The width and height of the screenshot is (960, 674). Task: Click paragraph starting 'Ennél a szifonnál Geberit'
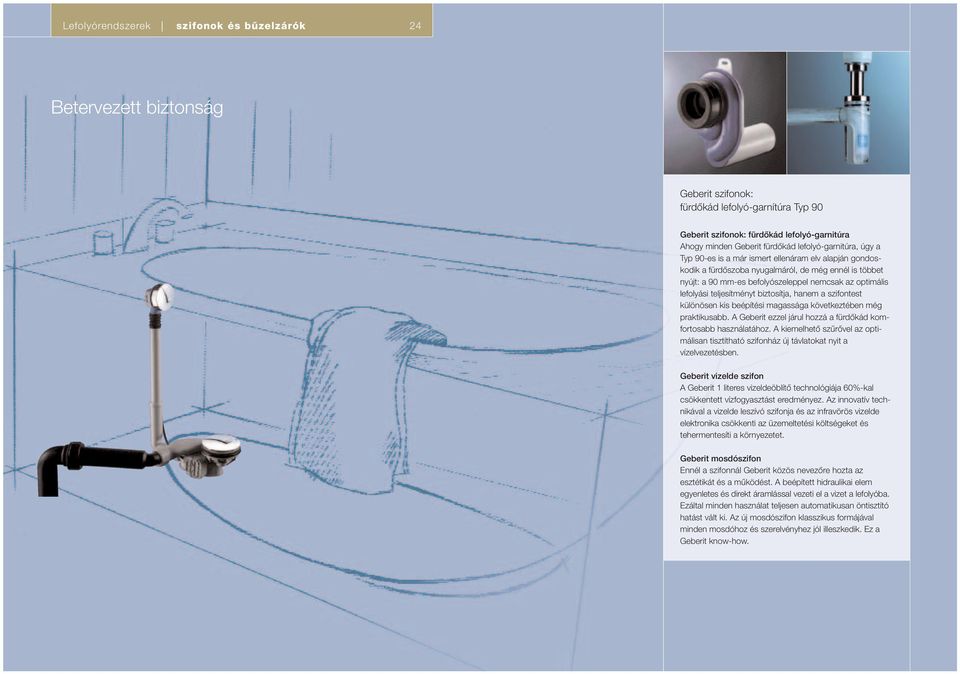pos(785,506)
